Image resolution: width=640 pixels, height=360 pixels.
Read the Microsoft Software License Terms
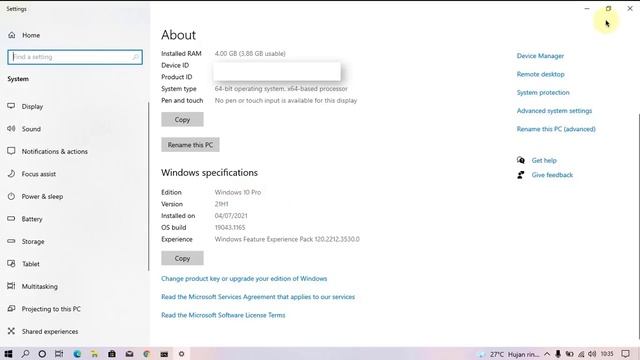click(x=223, y=315)
